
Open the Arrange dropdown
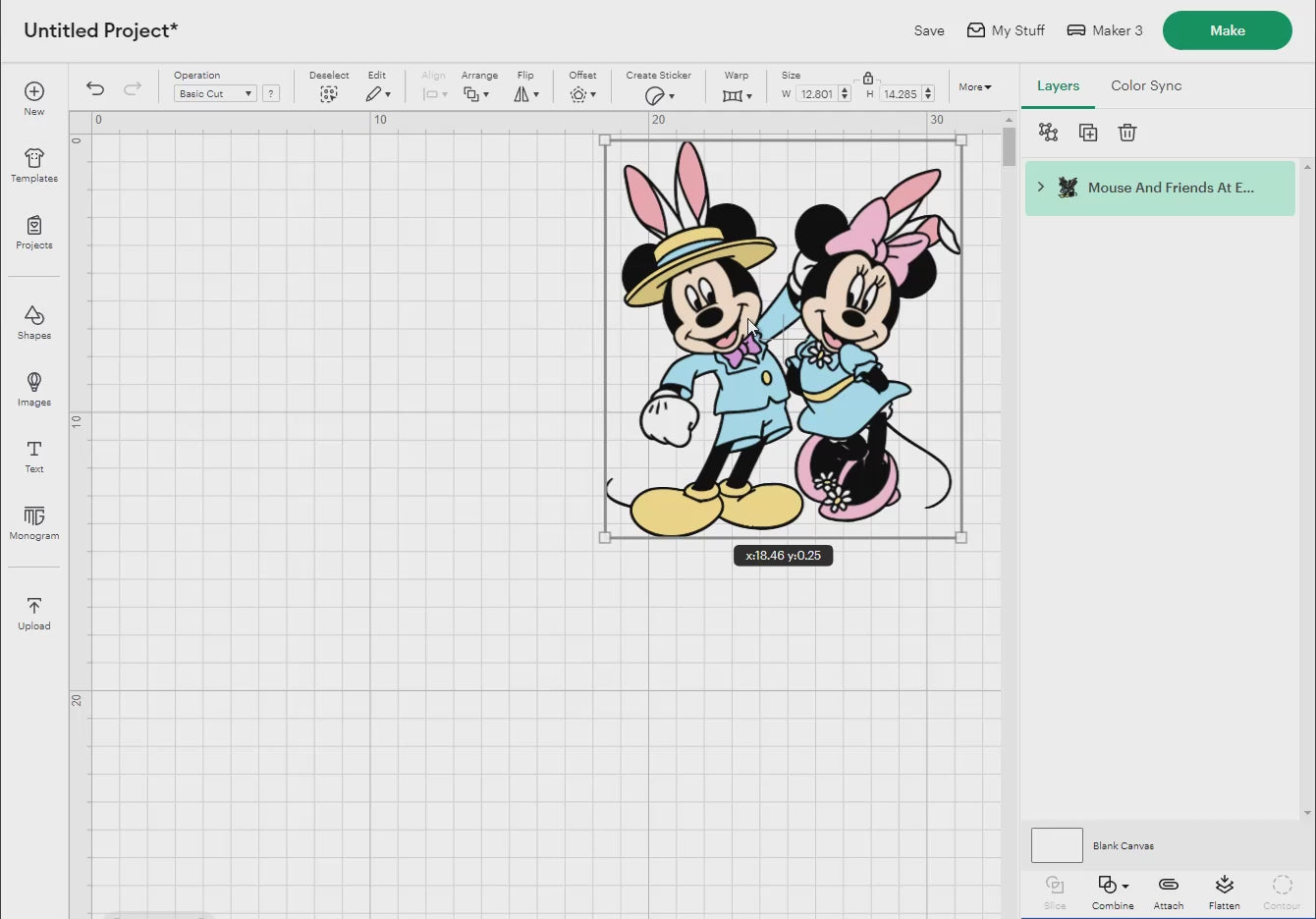click(x=476, y=94)
